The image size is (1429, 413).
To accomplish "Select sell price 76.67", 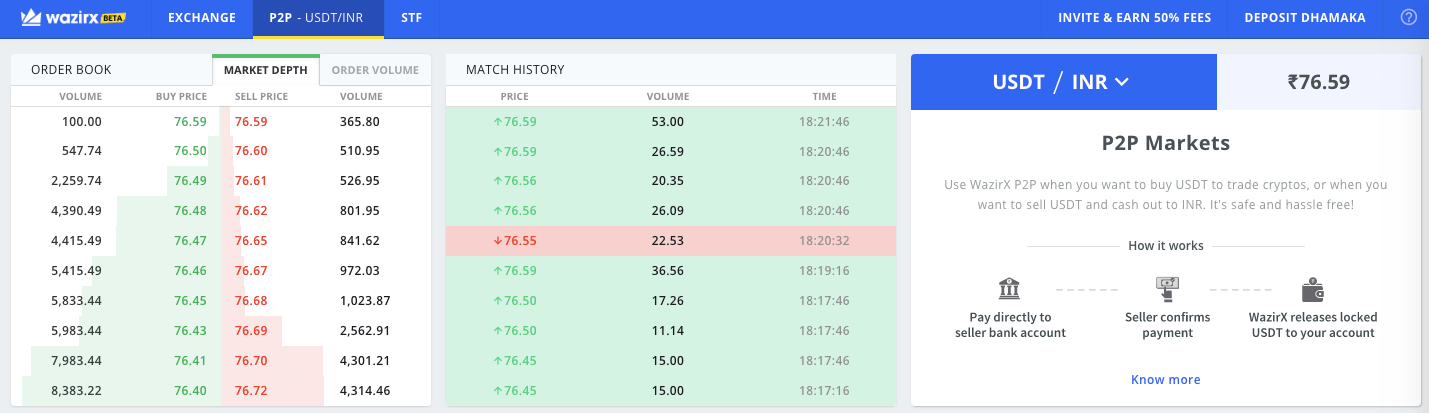I will [251, 271].
